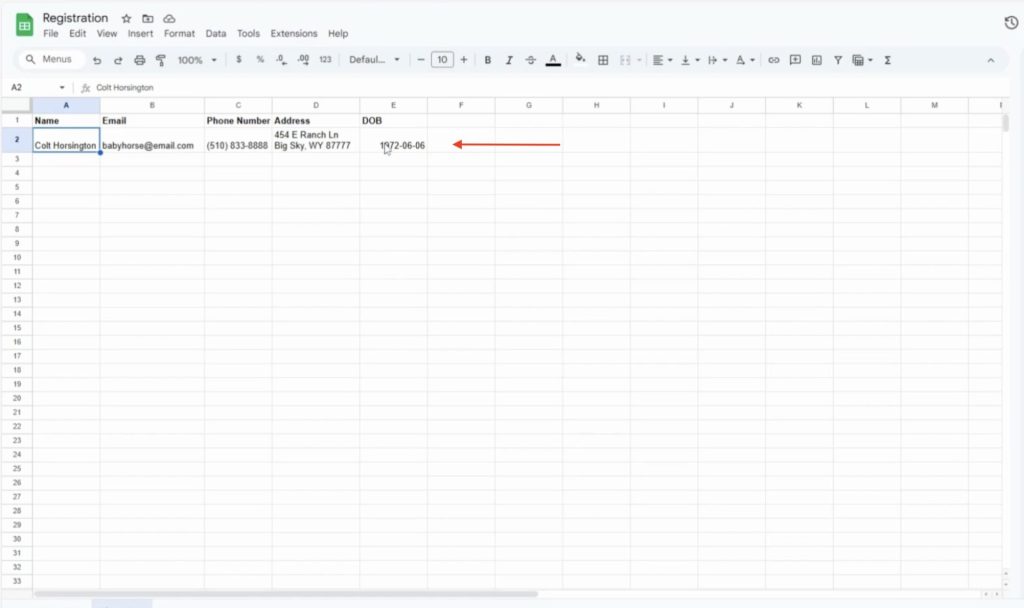Screen dimensions: 1024x608
Task: Select column E header
Action: click(393, 105)
